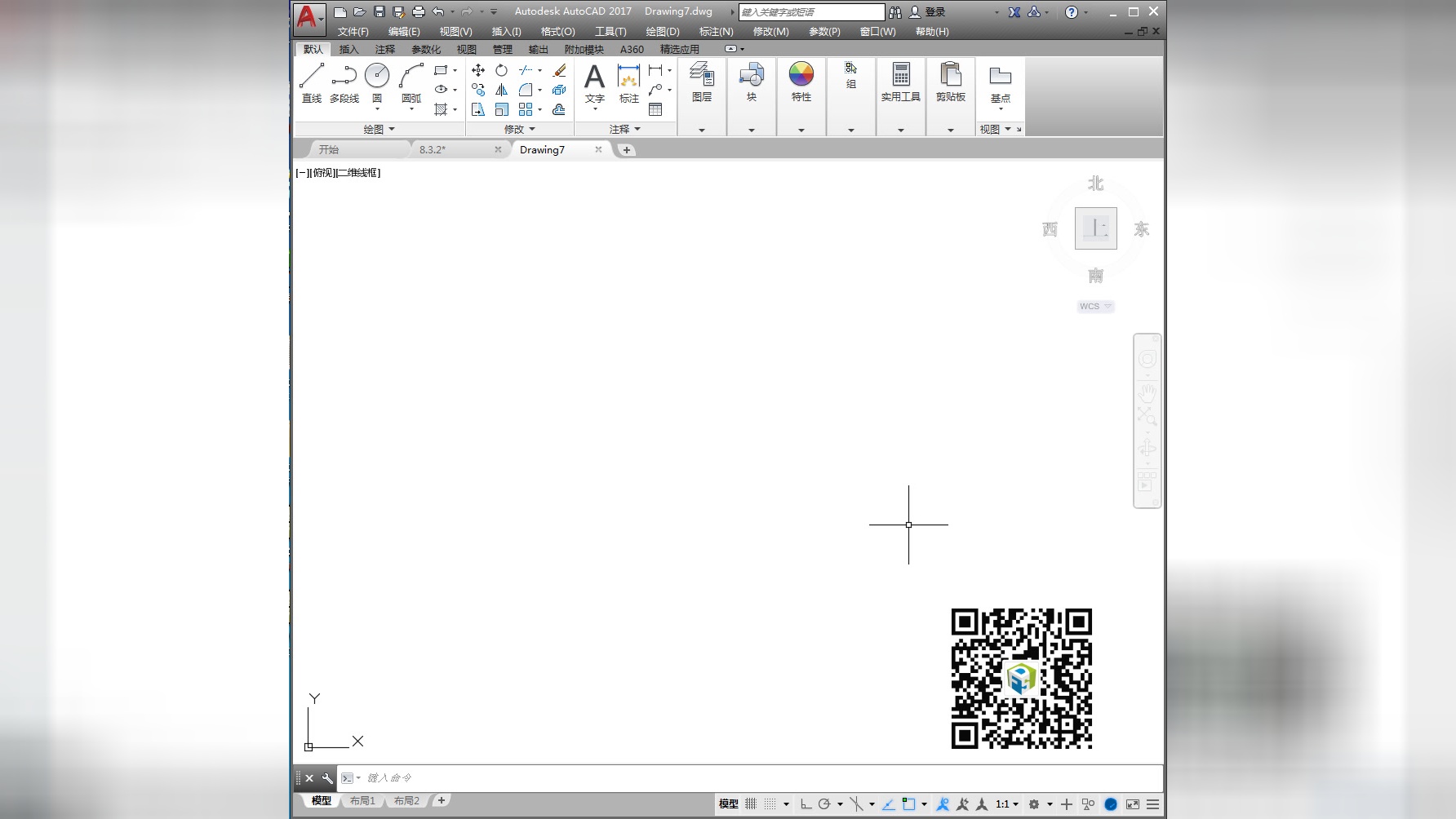The width and height of the screenshot is (1456, 819).
Task: Expand the Layers (图层) panel arrow
Action: click(x=702, y=130)
